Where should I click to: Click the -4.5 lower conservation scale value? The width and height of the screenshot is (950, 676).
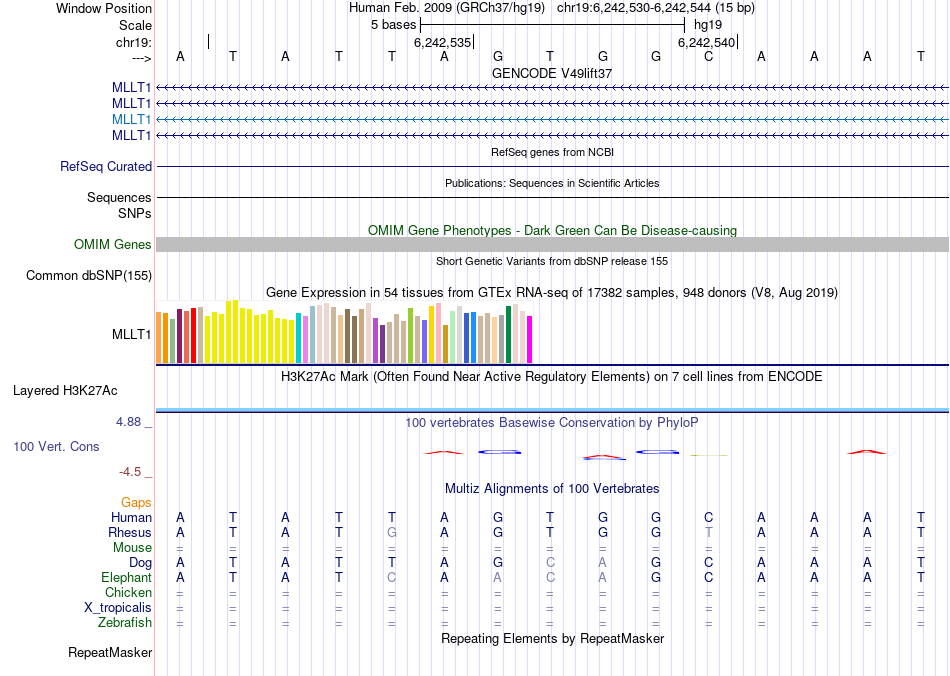pyautogui.click(x=130, y=472)
